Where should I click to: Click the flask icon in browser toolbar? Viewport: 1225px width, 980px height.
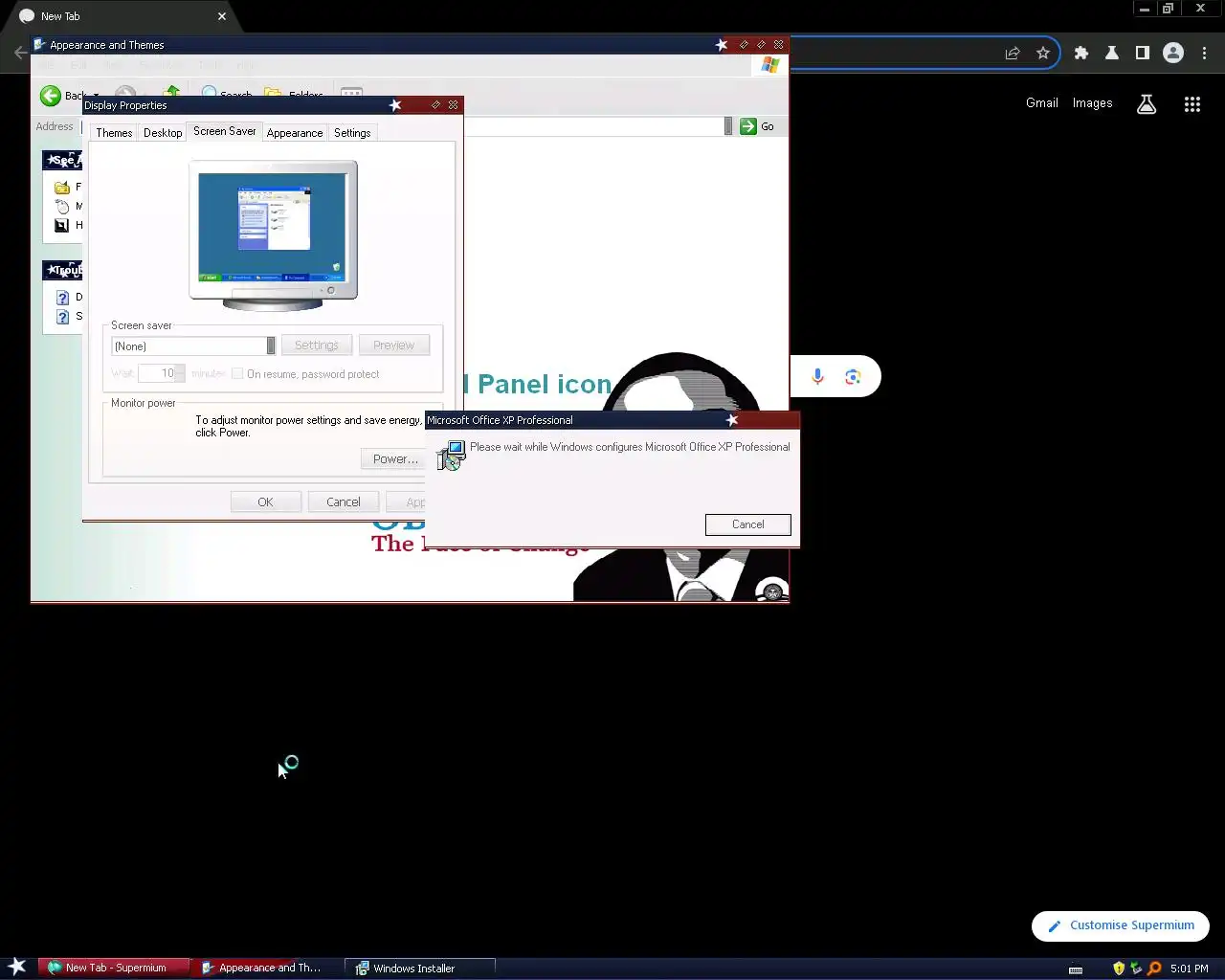click(1112, 54)
